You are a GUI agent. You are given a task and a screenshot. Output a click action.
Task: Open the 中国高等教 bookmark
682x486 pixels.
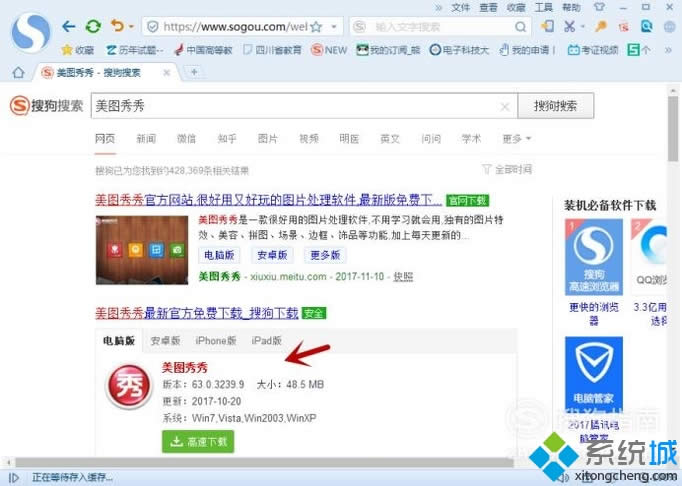coord(203,50)
